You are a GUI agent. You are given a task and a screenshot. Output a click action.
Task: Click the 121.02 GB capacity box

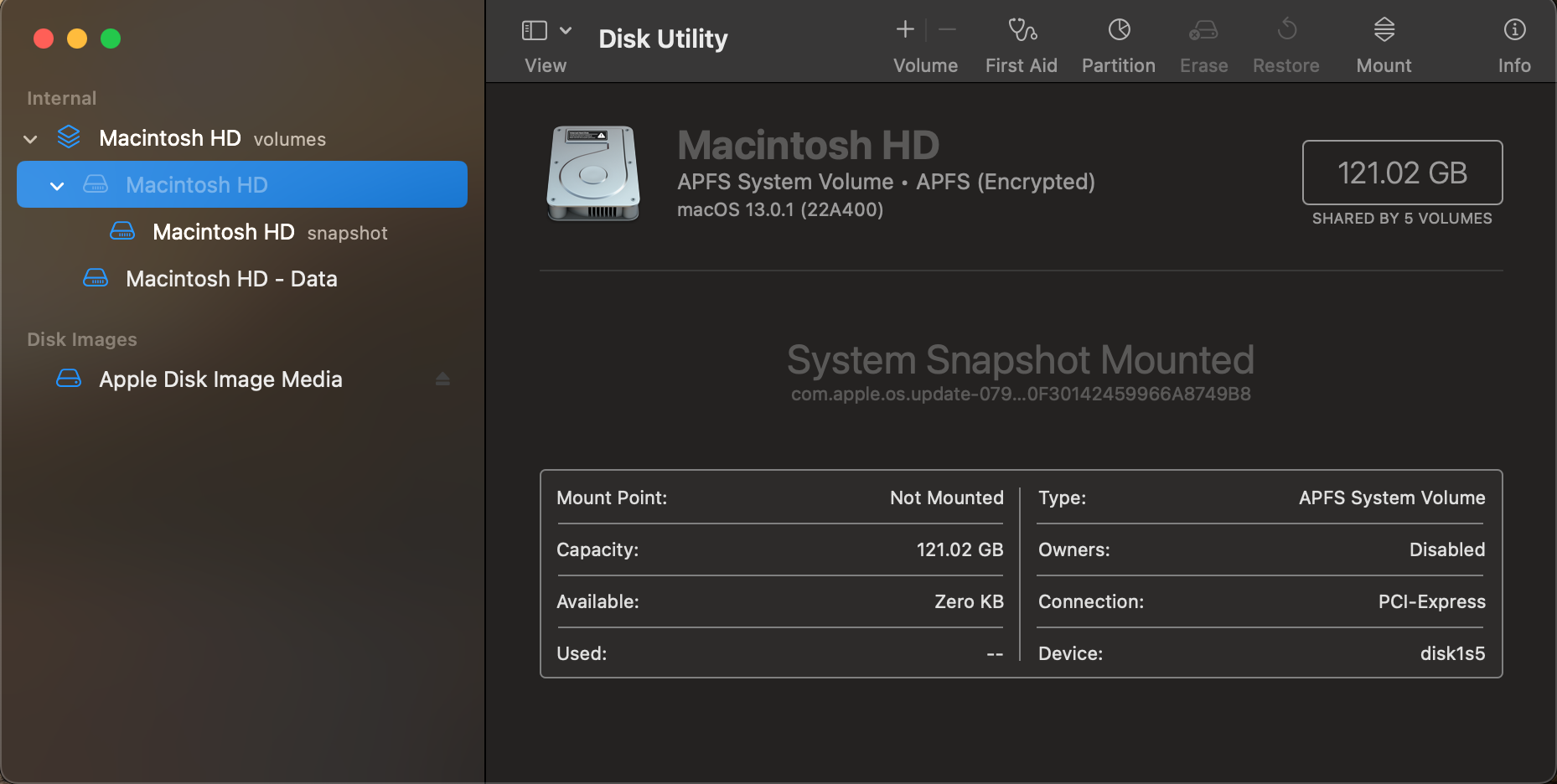(1402, 173)
